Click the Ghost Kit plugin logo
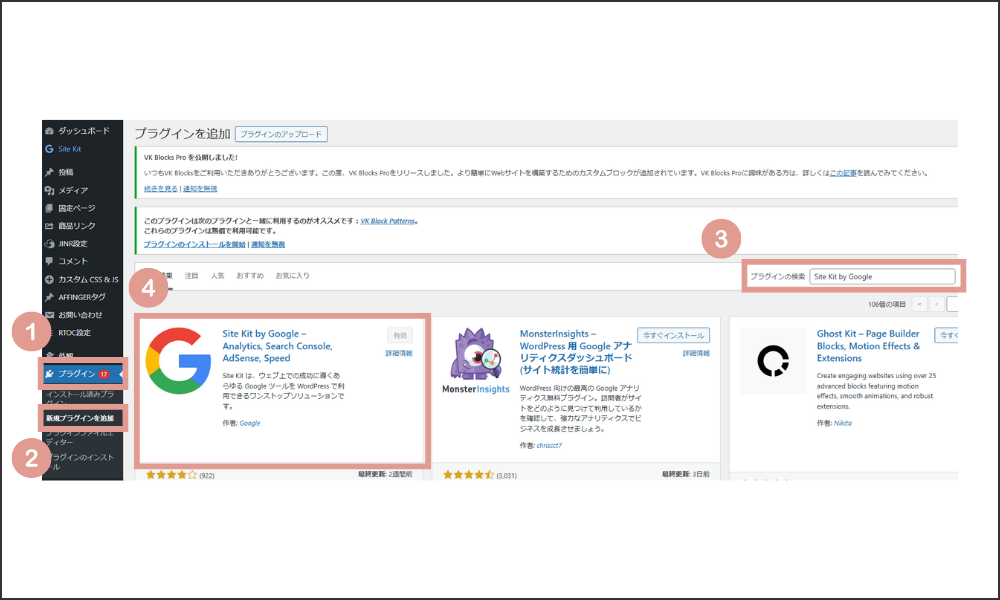This screenshot has height=600, width=1000. pyautogui.click(x=773, y=361)
